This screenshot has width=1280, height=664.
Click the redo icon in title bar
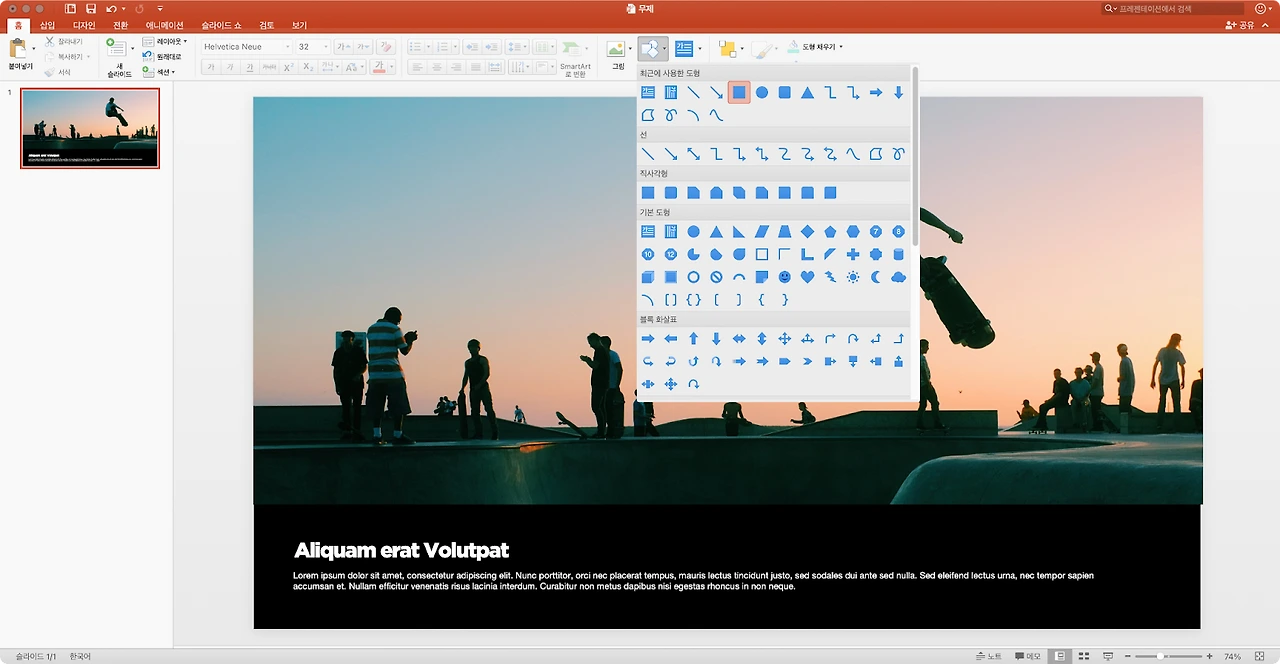coord(139,8)
